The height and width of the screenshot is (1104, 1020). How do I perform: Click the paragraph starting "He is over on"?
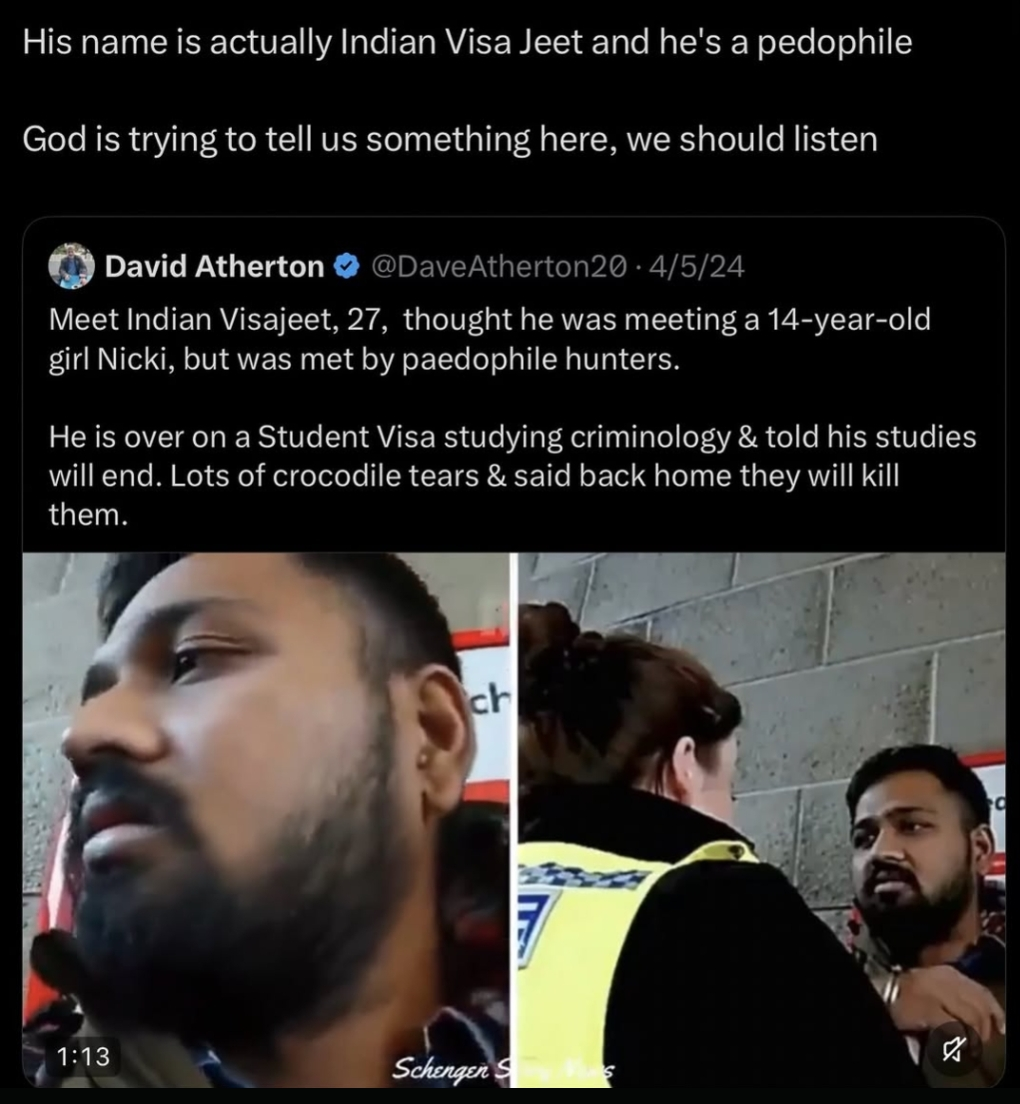pyautogui.click(x=512, y=476)
